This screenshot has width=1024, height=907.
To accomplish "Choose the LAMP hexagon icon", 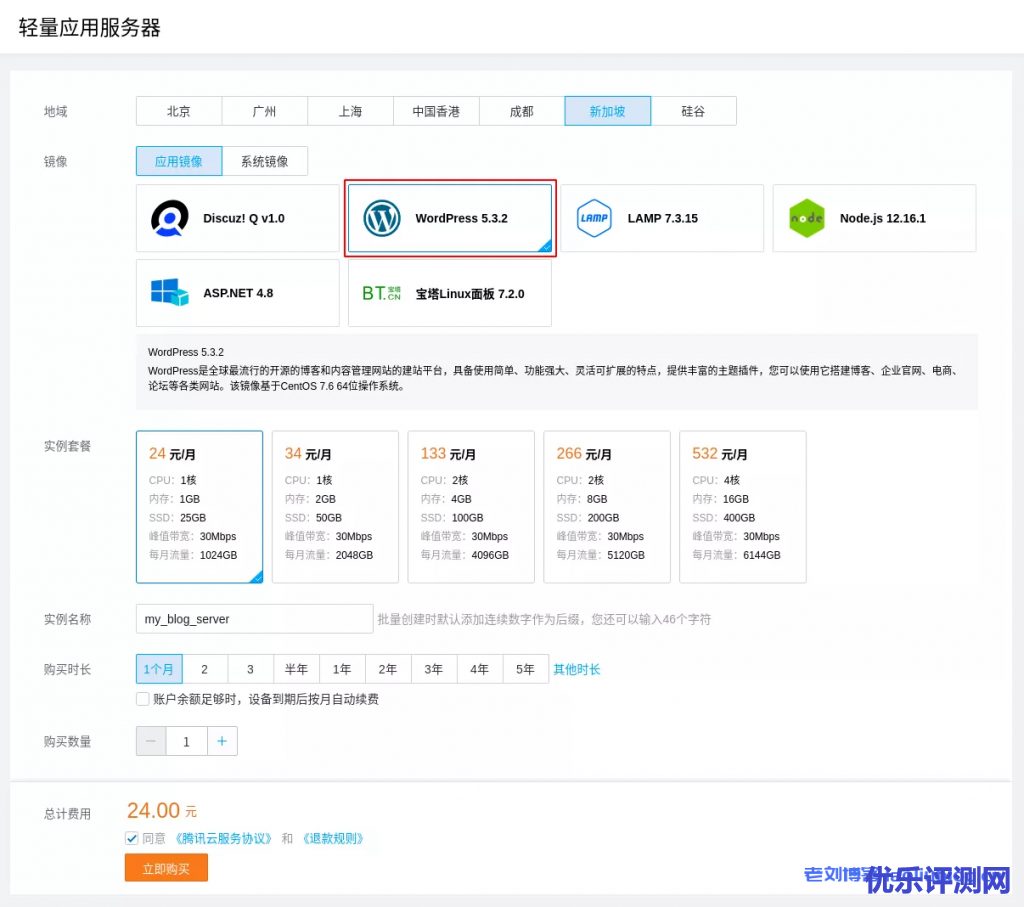I will point(594,218).
